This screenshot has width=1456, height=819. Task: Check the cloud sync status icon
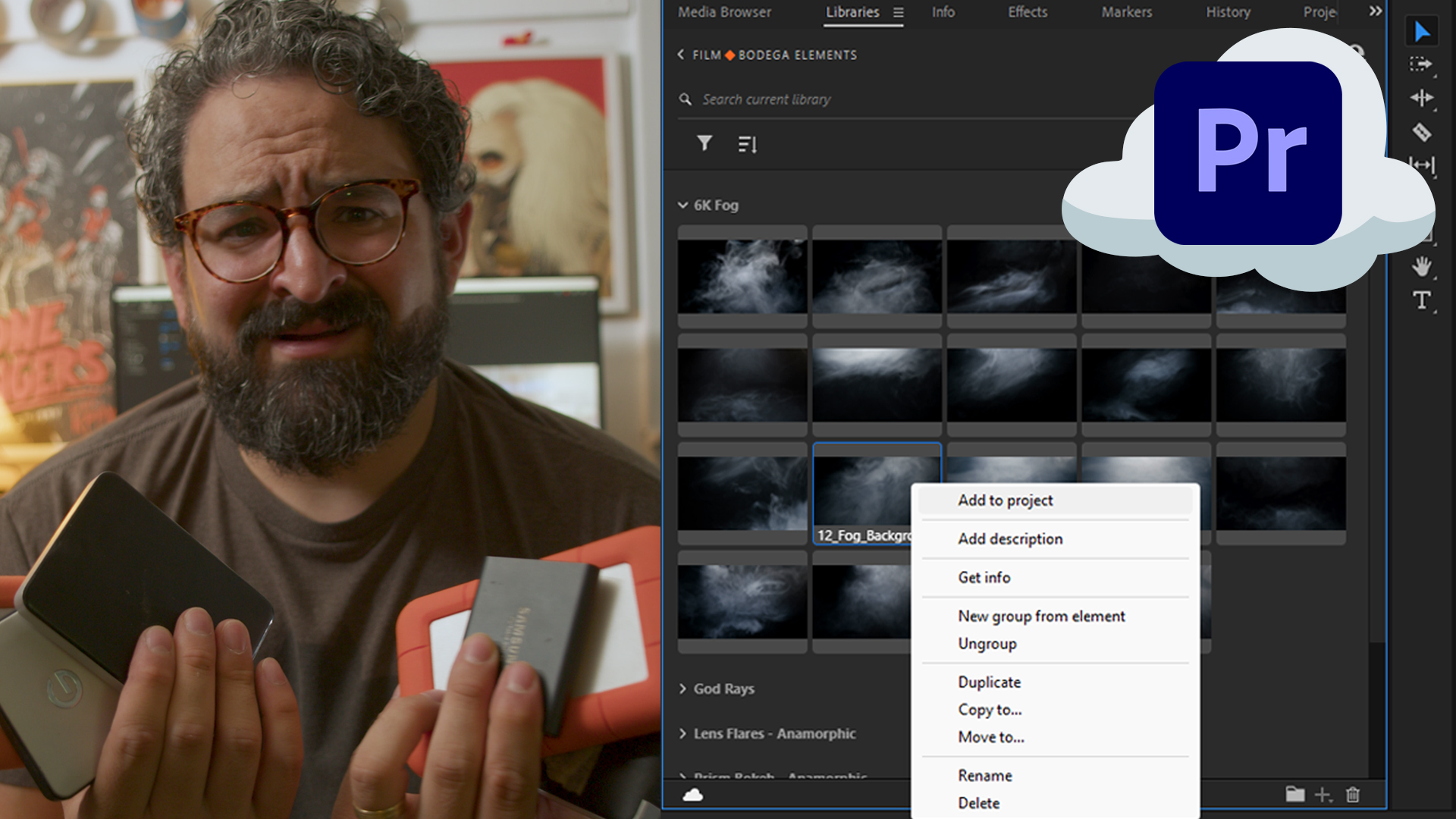[x=692, y=795]
